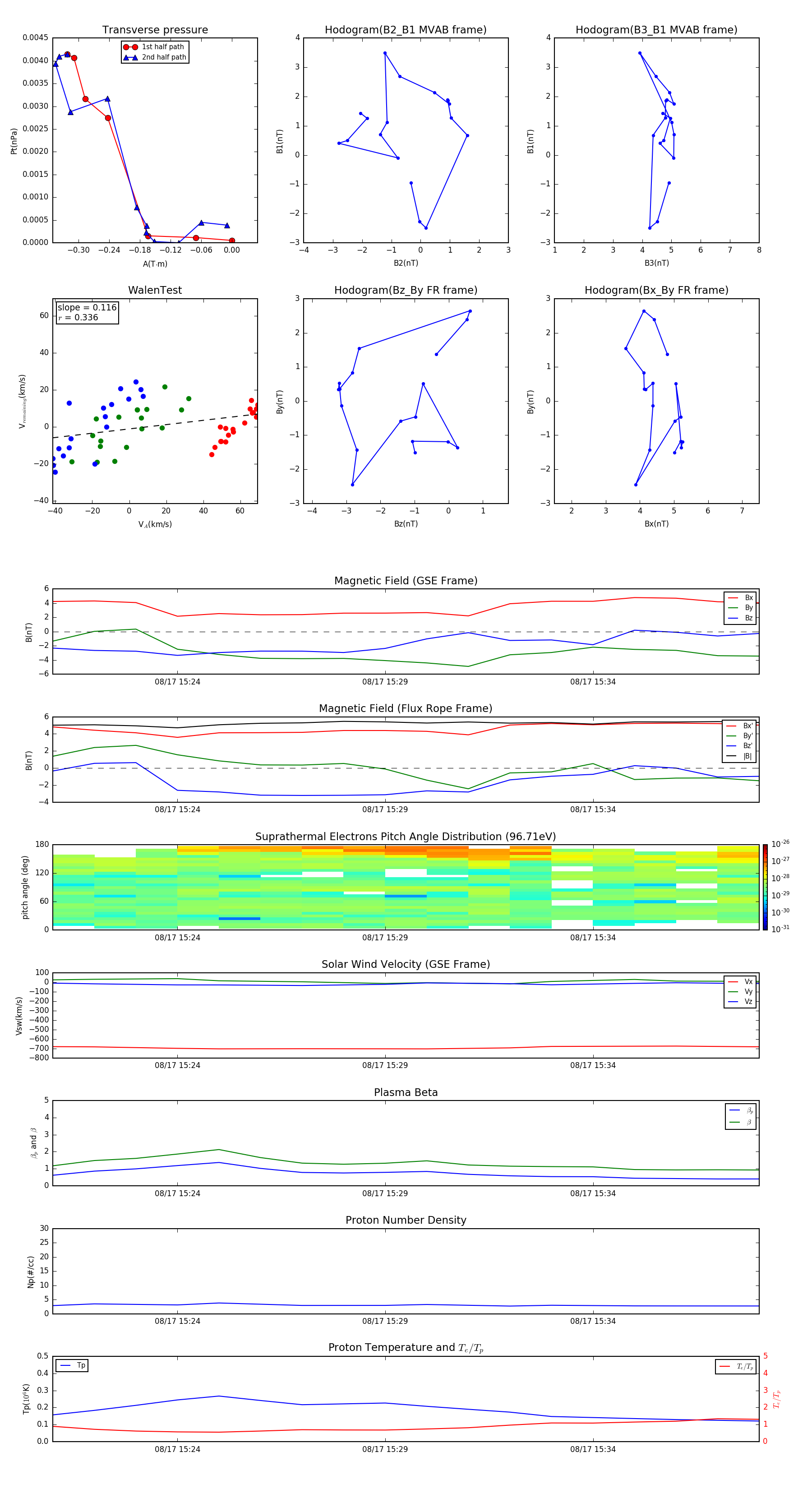The image size is (812, 1489).
Task: Click the 'V_remaining(km/s)' y-axis label
Action: (22, 401)
